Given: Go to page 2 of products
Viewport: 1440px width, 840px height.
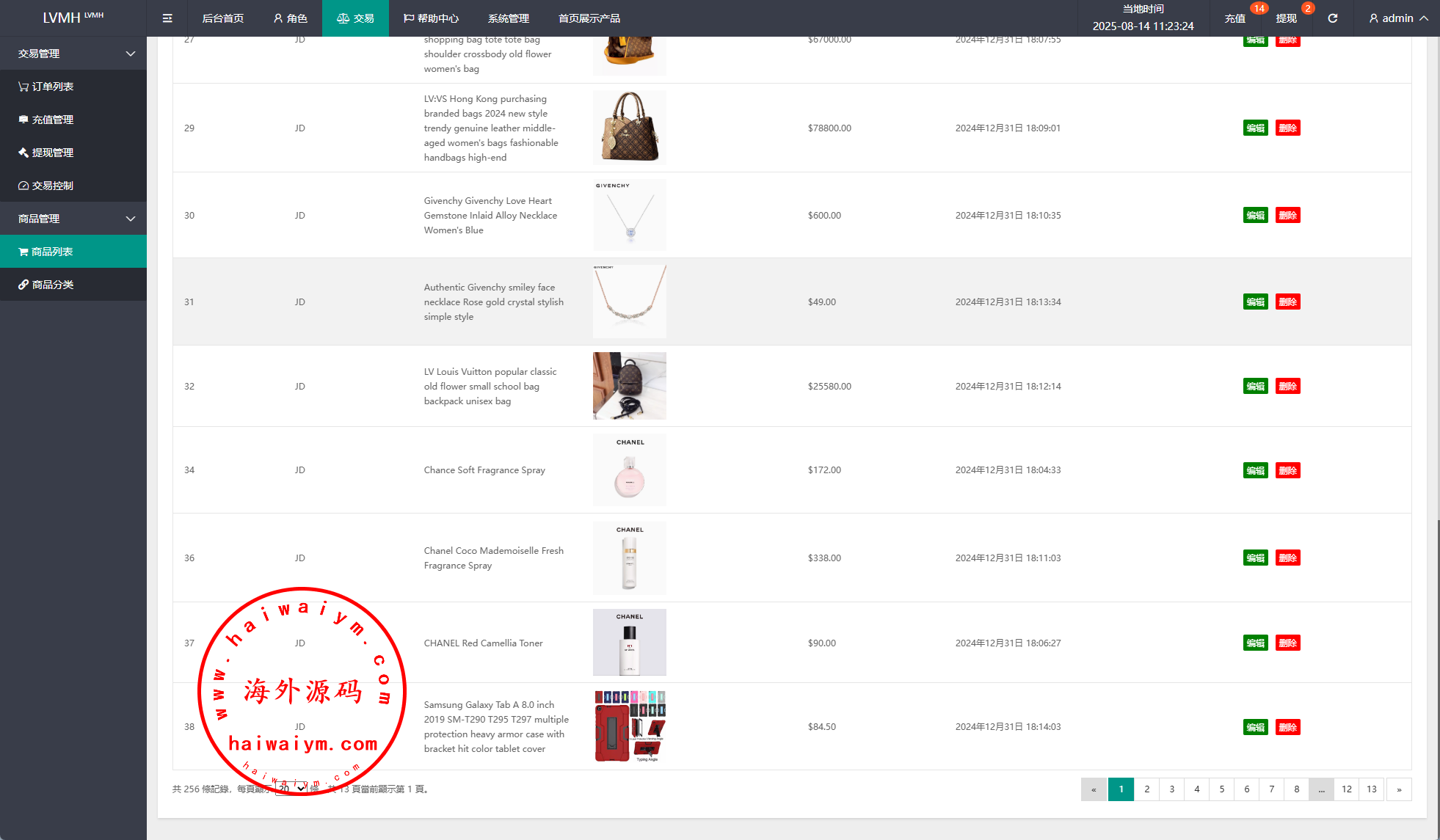Looking at the screenshot, I should tap(1146, 789).
